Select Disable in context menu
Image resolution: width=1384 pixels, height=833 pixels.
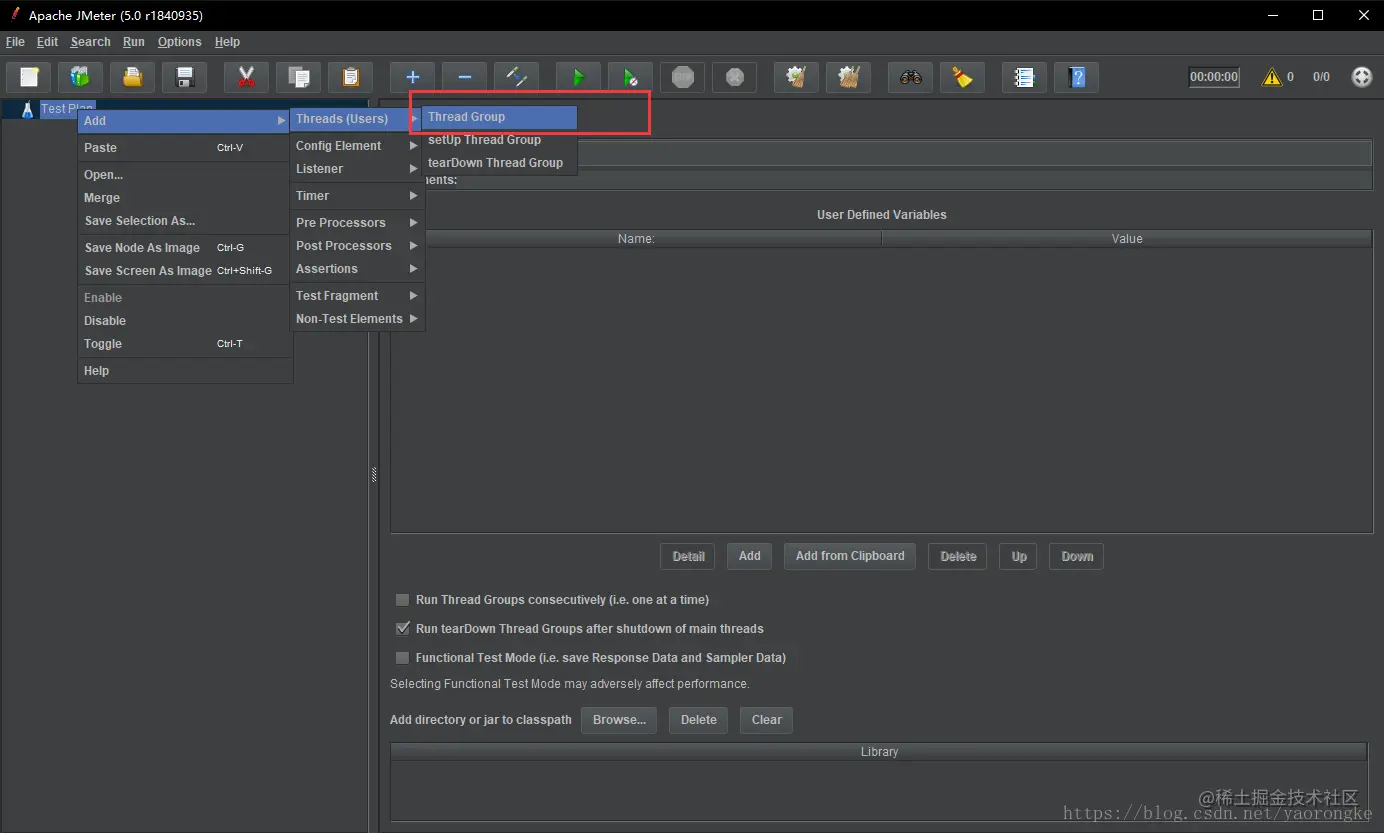click(185, 321)
